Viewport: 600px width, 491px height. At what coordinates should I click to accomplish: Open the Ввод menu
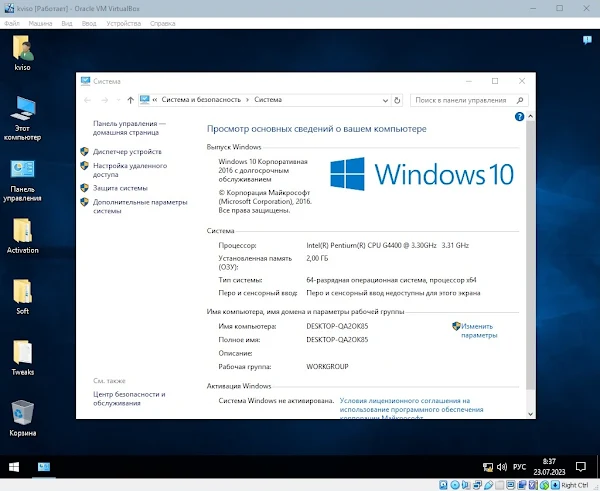(x=89, y=23)
